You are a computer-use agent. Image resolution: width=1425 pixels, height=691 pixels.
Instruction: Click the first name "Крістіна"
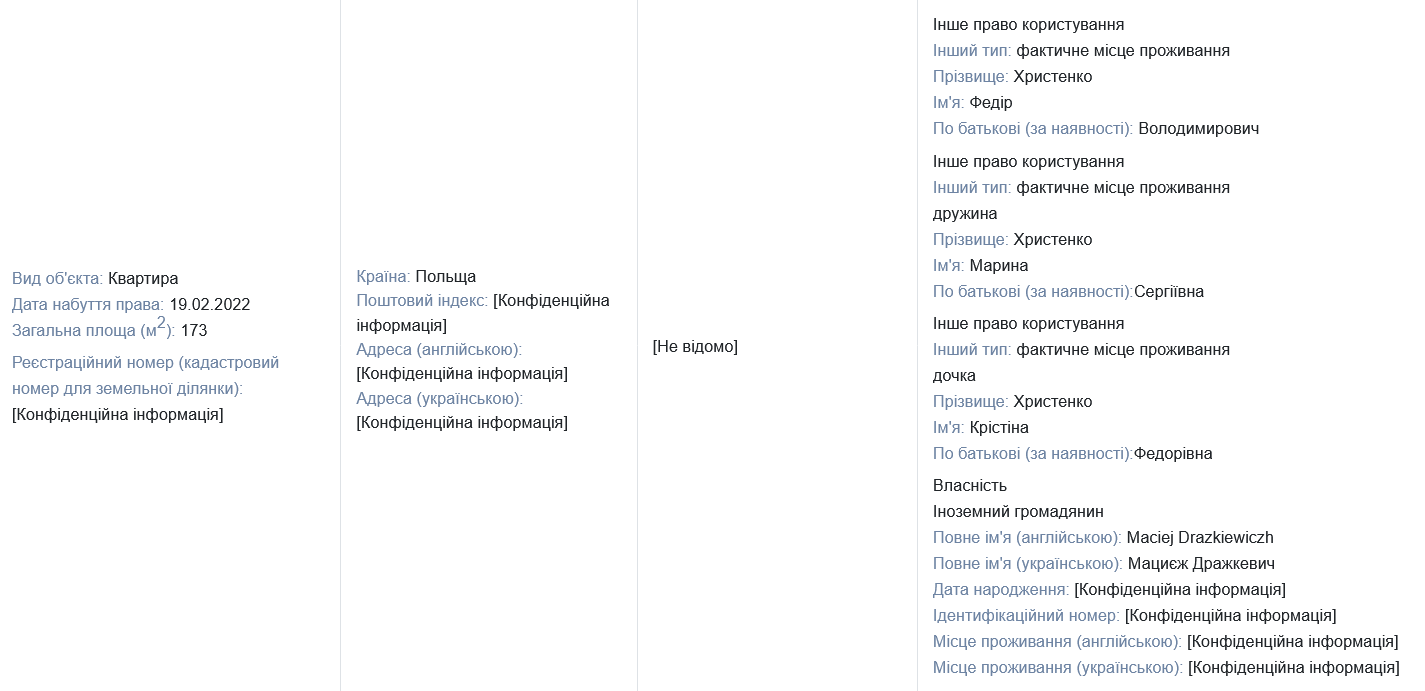[999, 428]
